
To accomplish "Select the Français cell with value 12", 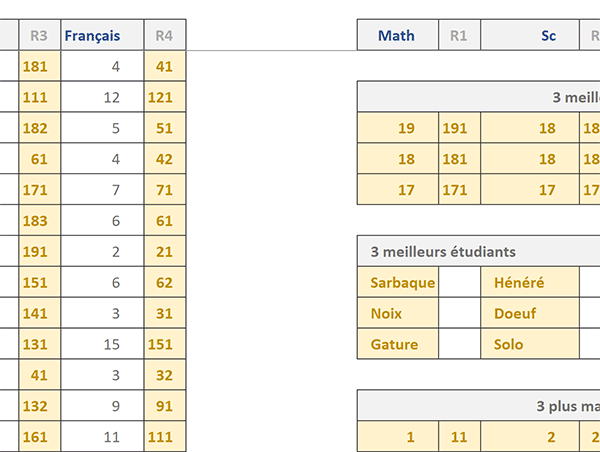I will pos(102,97).
